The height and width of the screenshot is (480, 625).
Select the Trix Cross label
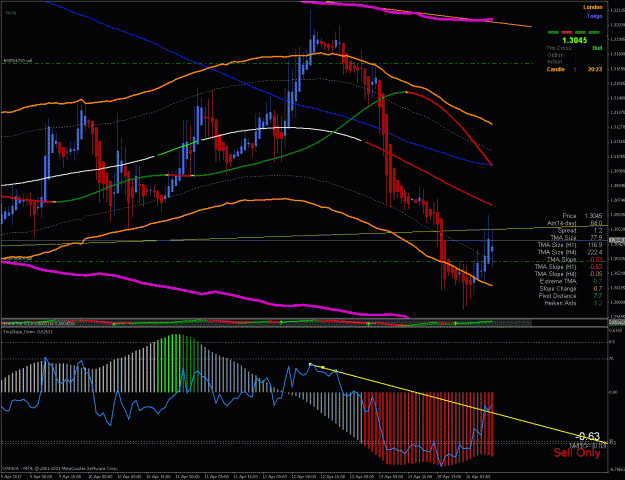coord(558,48)
